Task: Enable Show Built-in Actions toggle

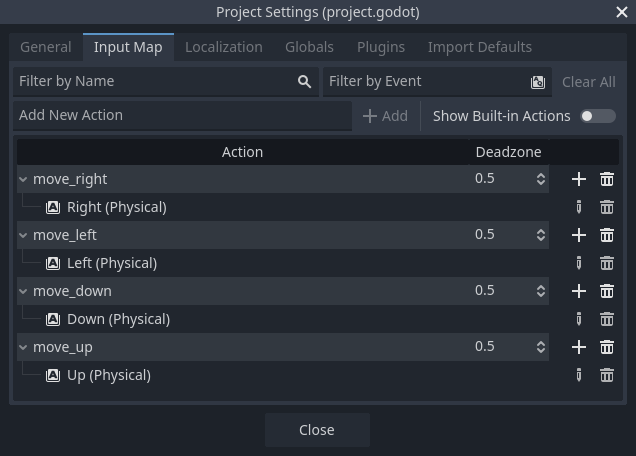Action: (597, 116)
